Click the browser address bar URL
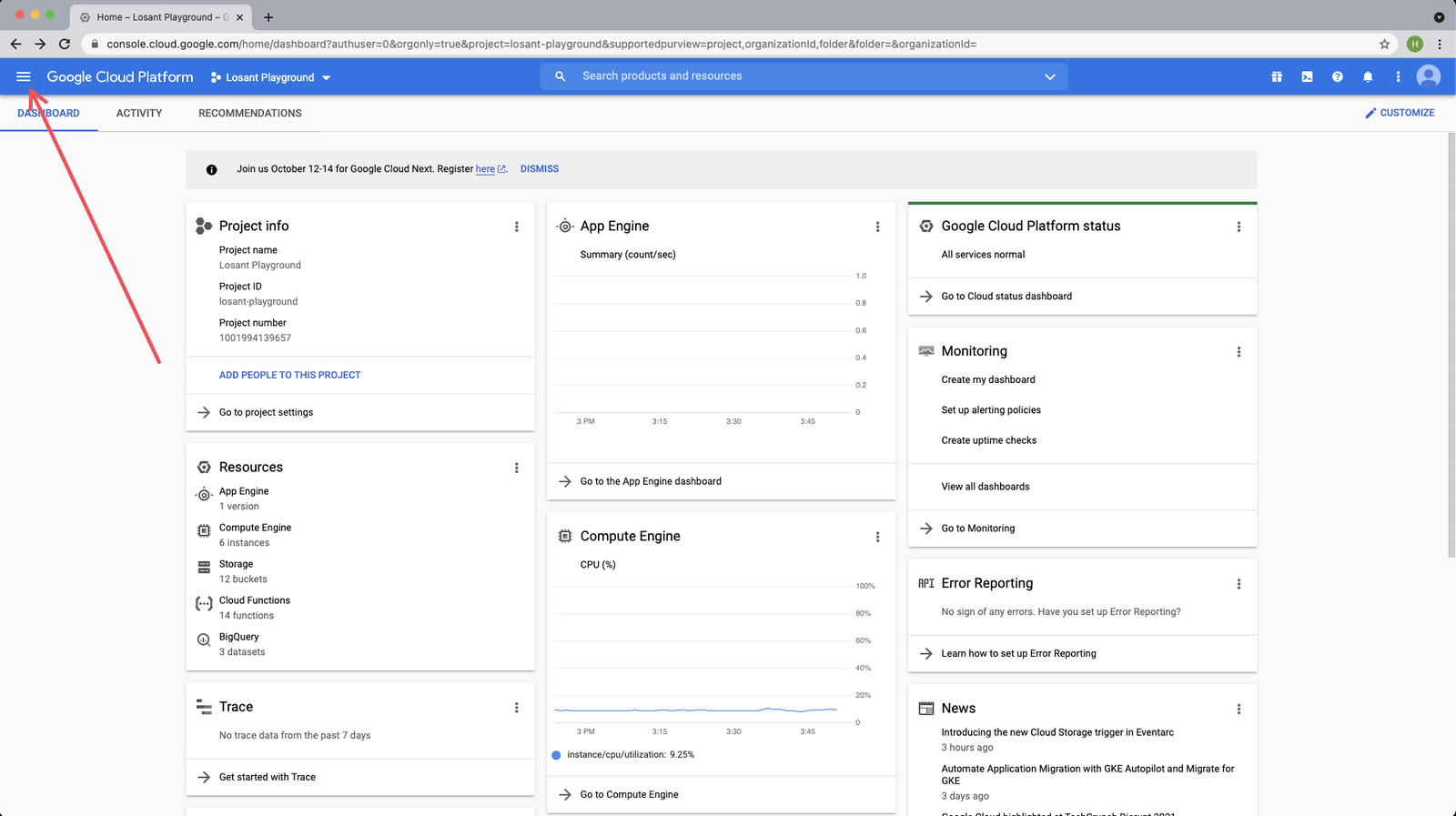 pos(541,44)
